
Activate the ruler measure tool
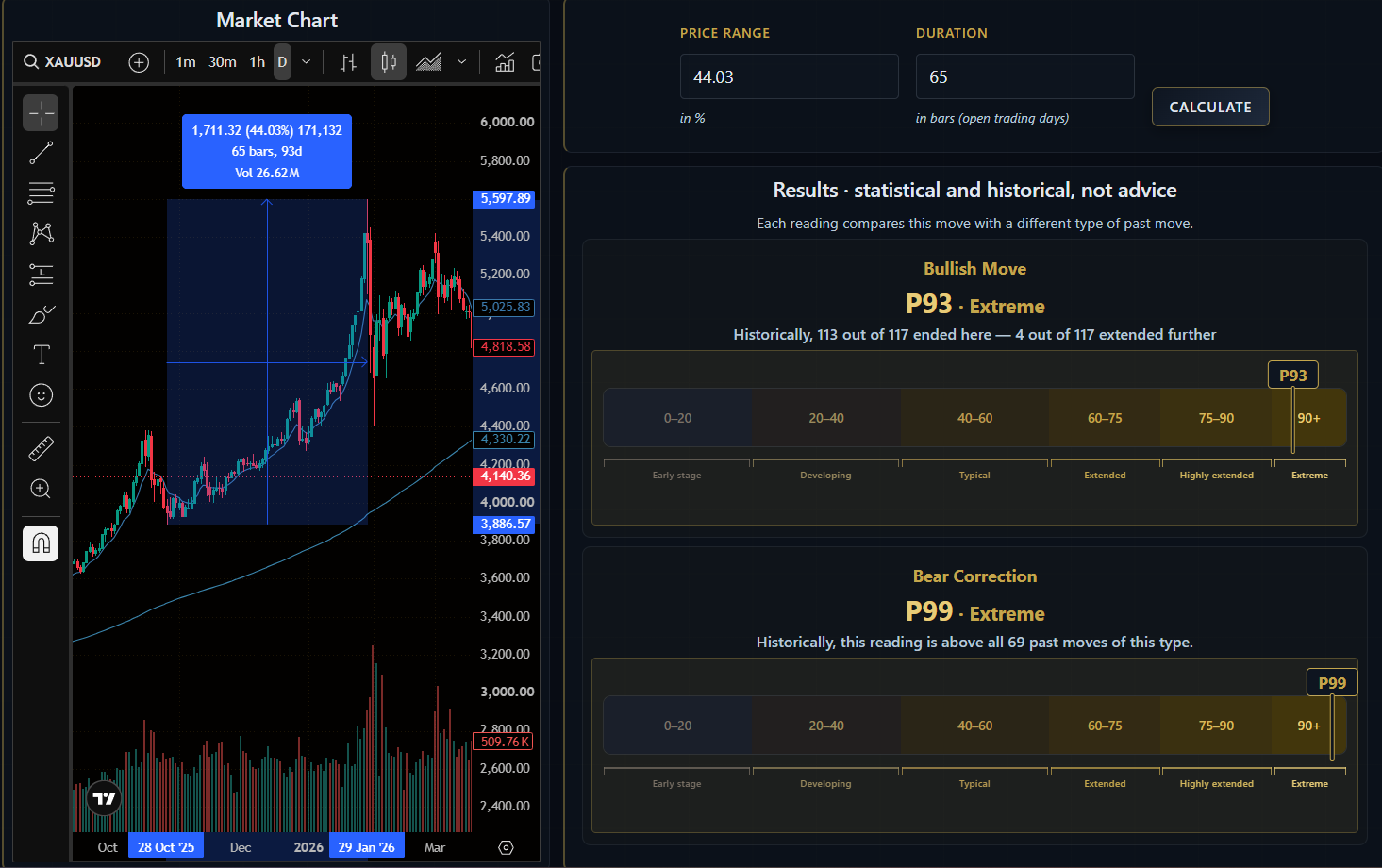point(41,449)
